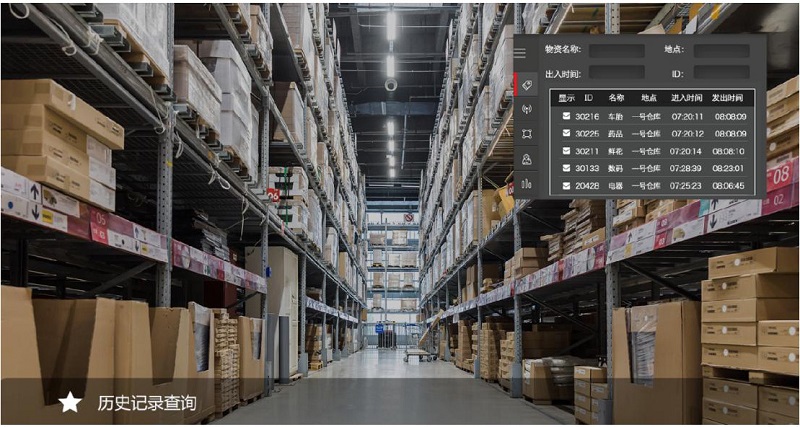Open the signal antenna panel
Image resolution: width=800 pixels, height=427 pixels.
coord(526,109)
